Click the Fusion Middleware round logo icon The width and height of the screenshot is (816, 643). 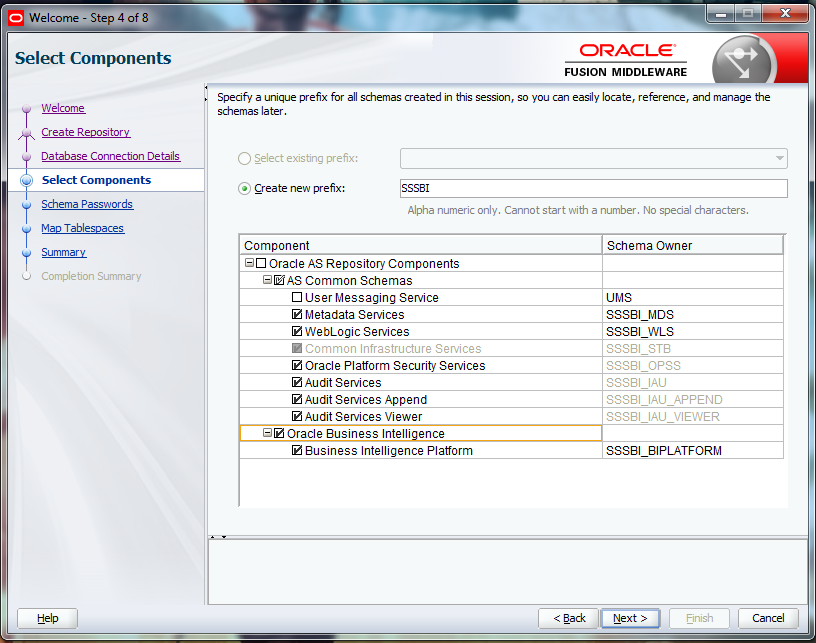point(743,61)
